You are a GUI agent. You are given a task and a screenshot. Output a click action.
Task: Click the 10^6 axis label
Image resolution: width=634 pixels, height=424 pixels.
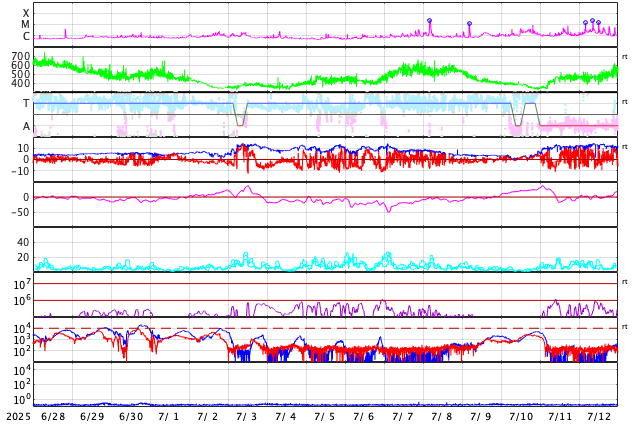(21, 300)
